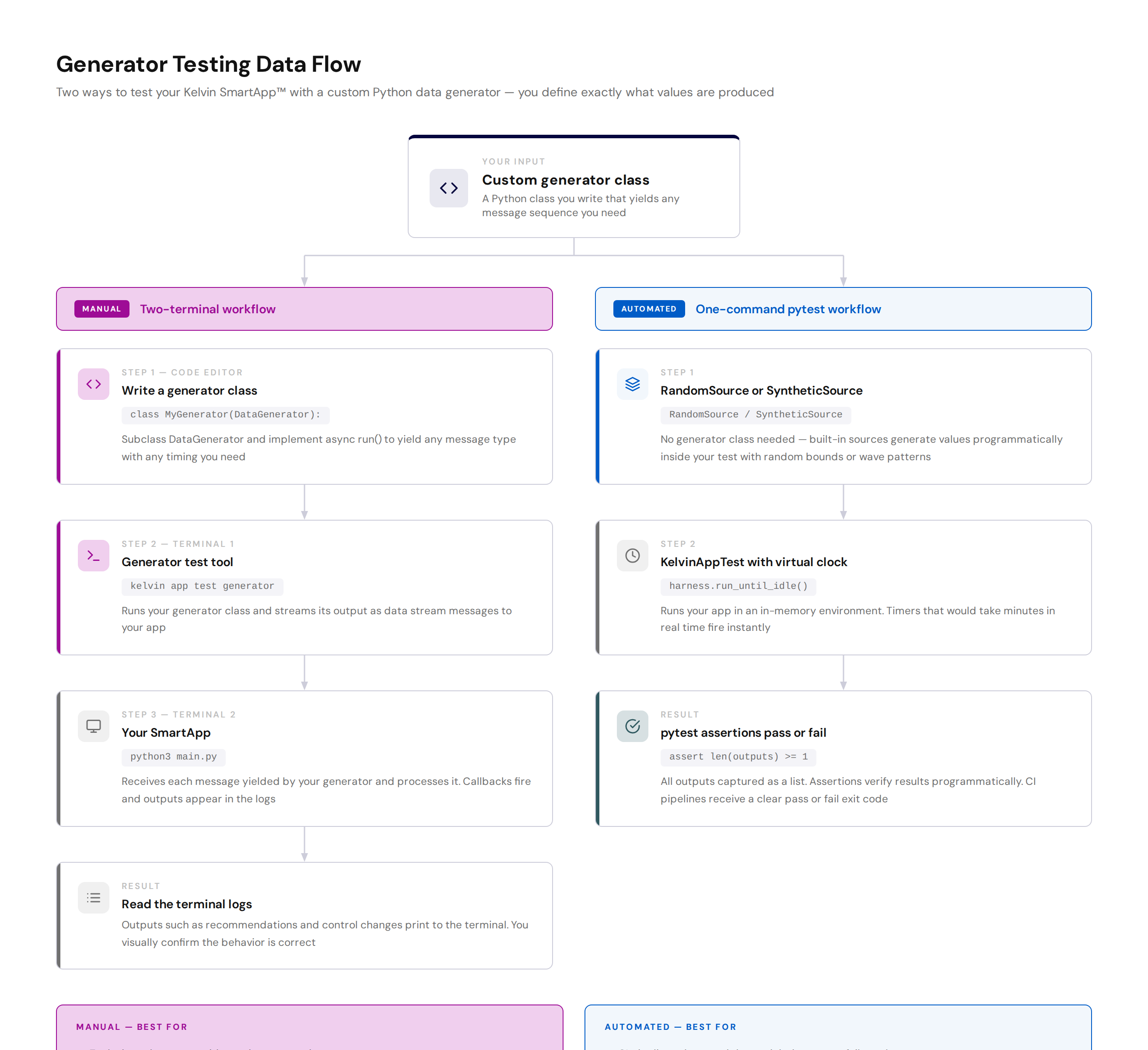Click the description starting 'Receives each message yielded'
The image size is (1148, 1050).
326,790
